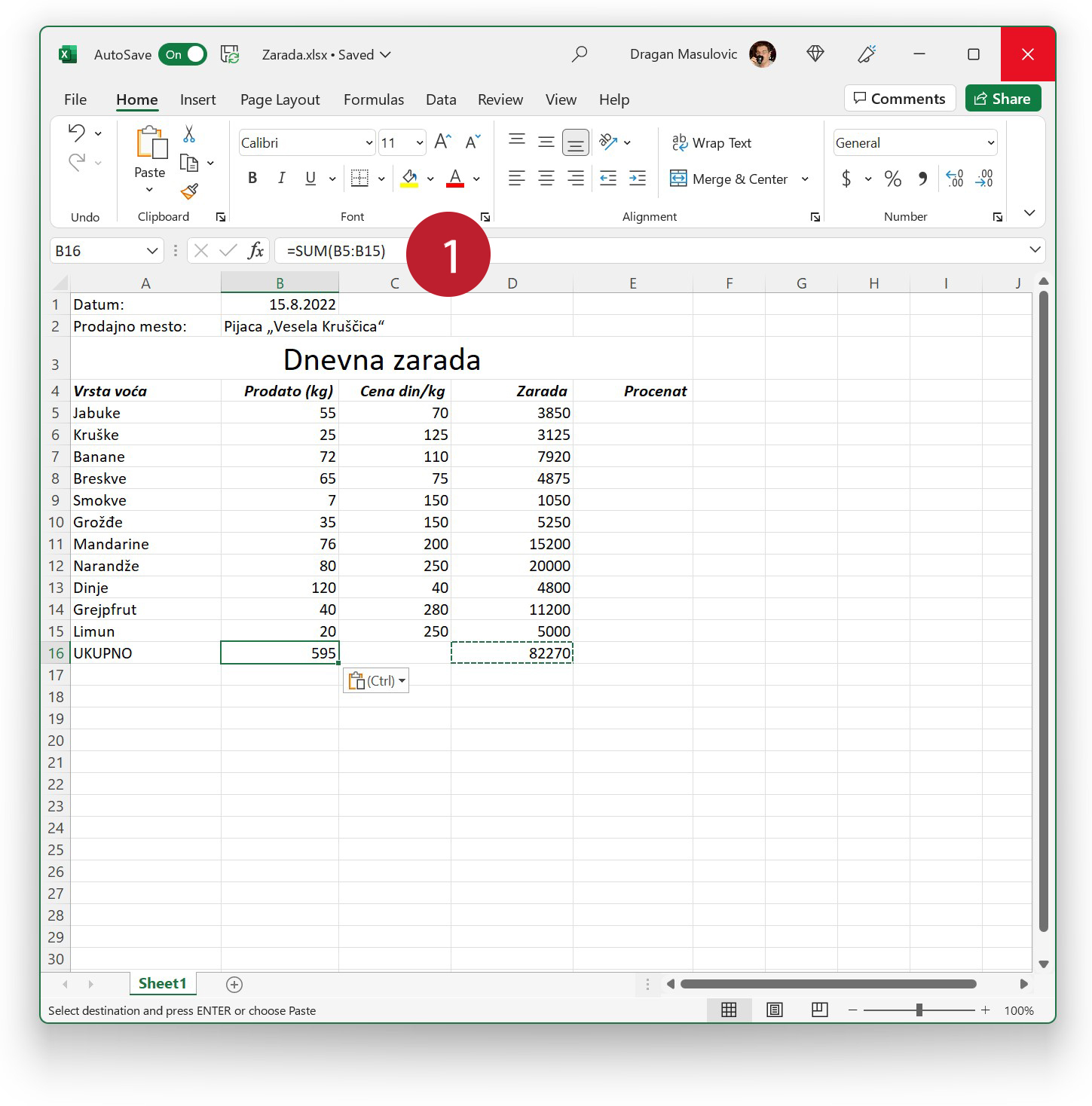Click the Copy icon
The height and width of the screenshot is (1106, 1092).
pos(189,163)
